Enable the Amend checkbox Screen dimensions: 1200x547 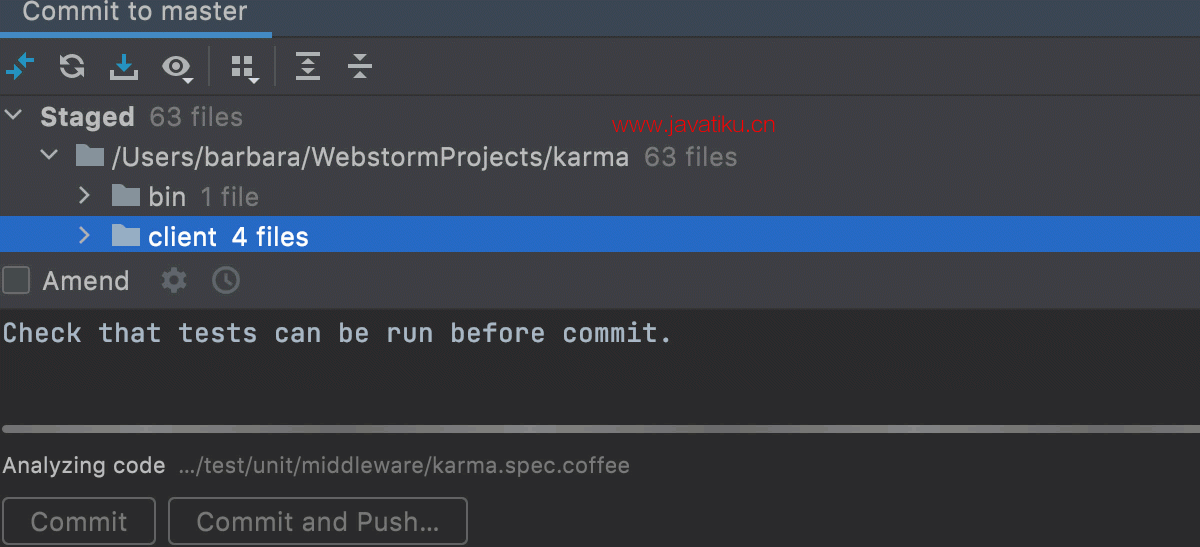(x=16, y=281)
